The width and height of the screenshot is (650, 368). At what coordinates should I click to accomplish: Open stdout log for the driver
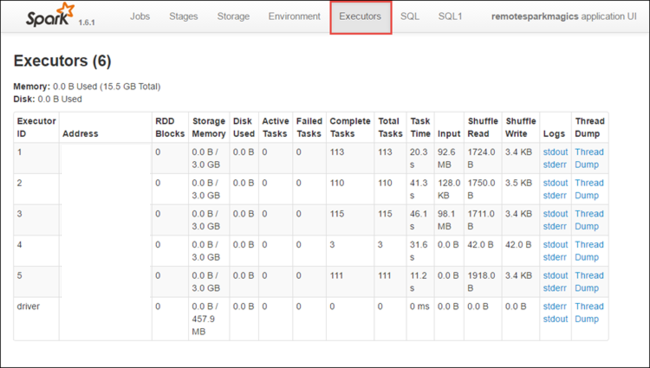555,319
